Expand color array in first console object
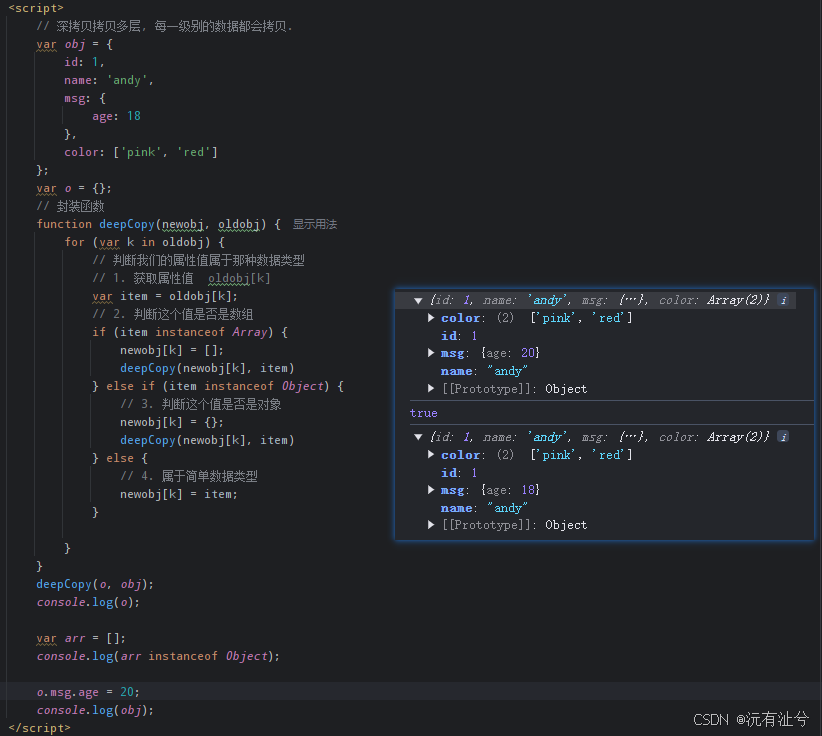 coord(431,318)
